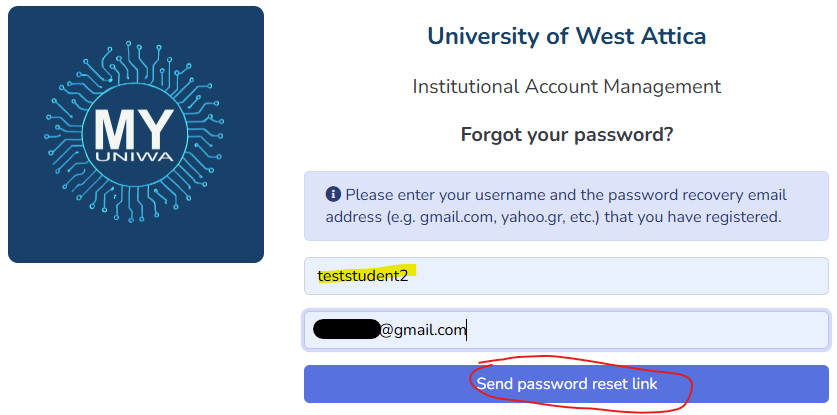Click the "Institutional Account Management" subtitle
Screen dimensions: 837x415
point(566,87)
